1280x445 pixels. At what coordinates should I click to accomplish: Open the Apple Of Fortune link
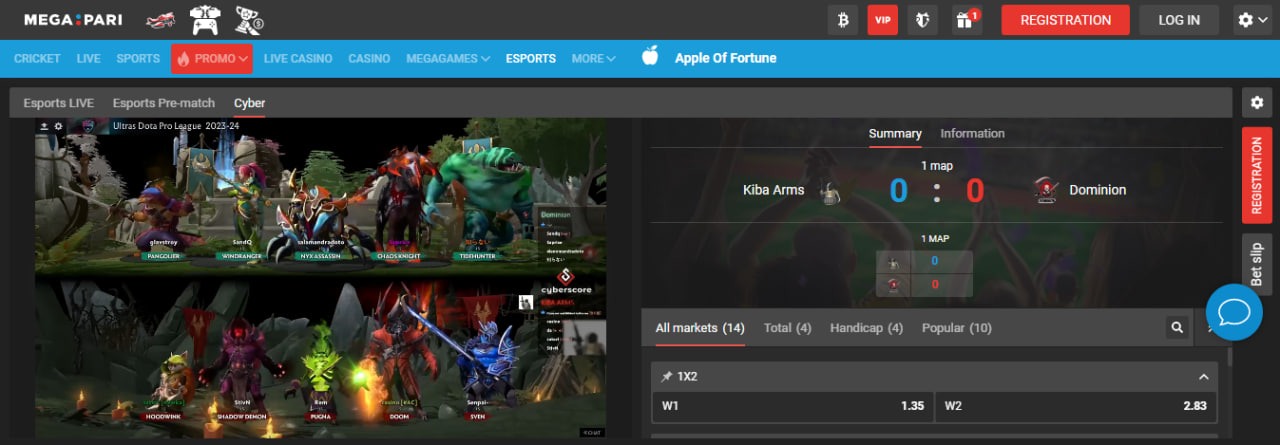coord(726,58)
